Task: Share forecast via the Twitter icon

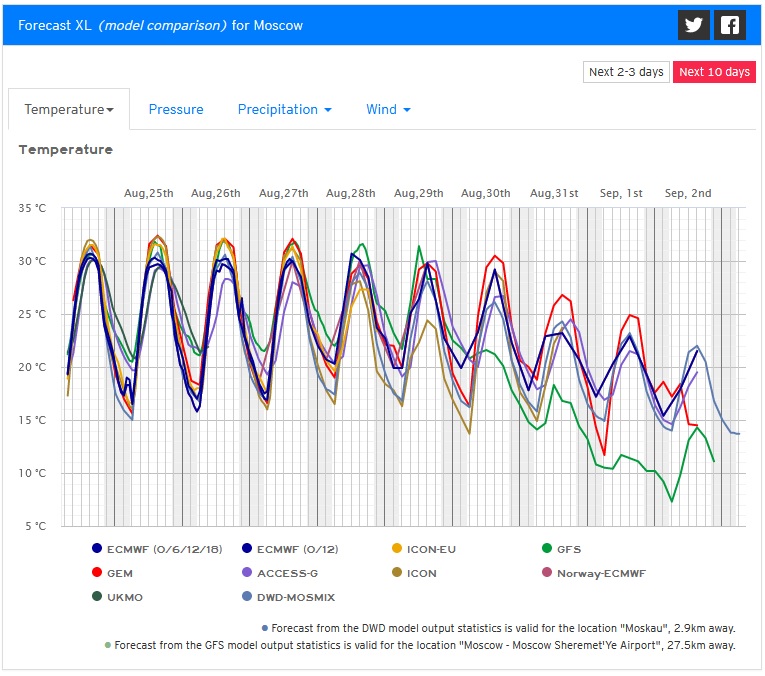Action: tap(694, 25)
